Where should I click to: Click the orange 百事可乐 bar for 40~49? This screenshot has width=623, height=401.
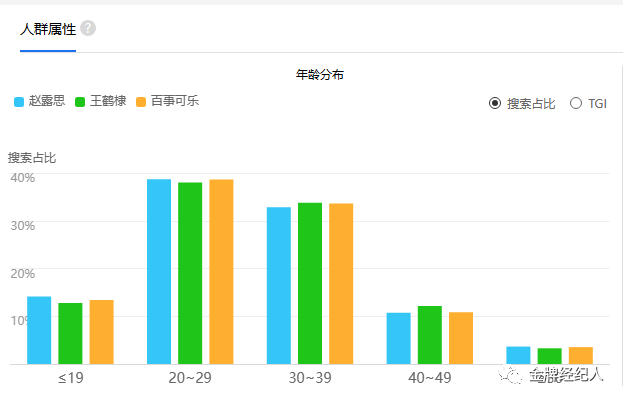(x=461, y=338)
